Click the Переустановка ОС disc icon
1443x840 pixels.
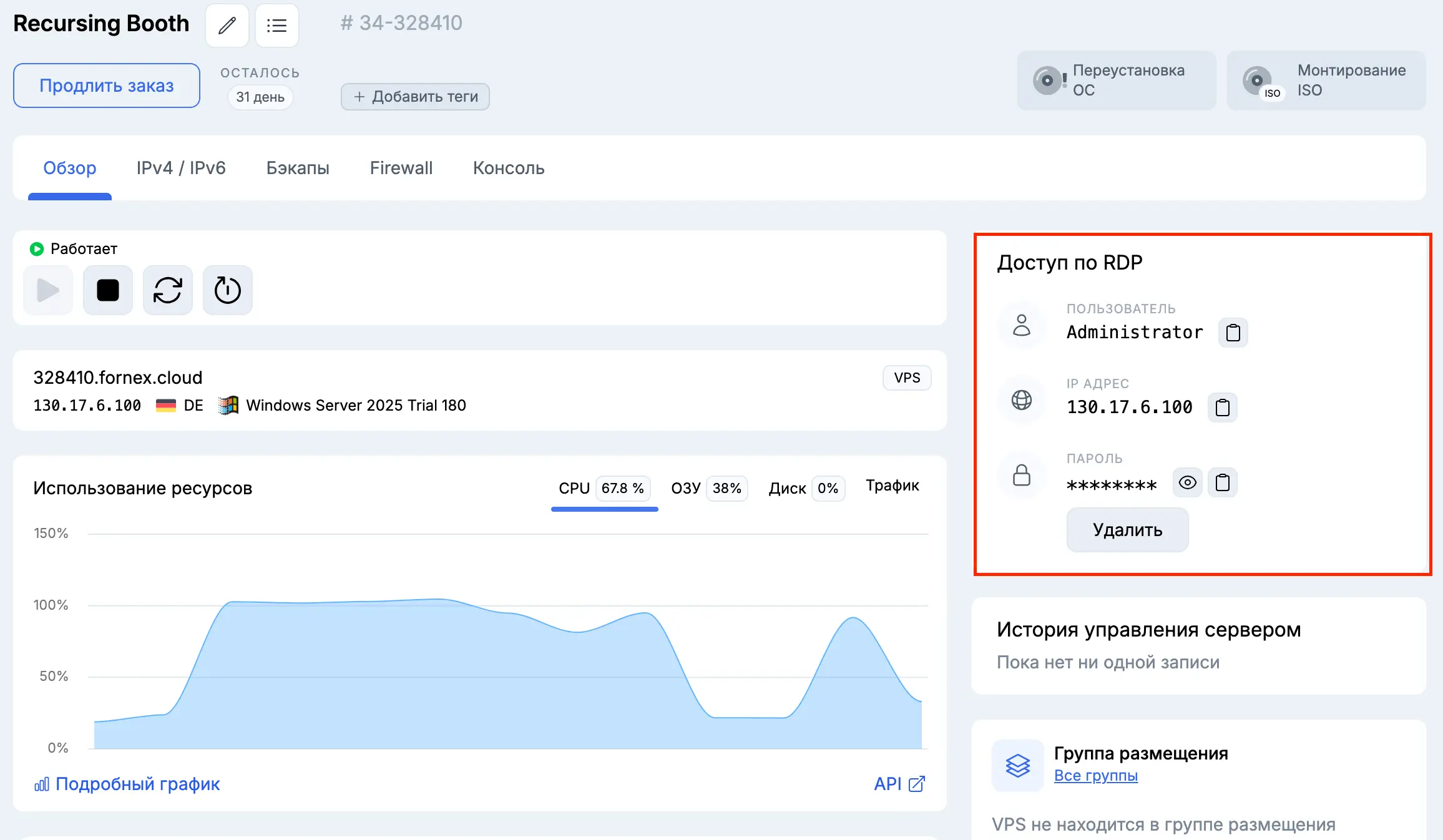1049,81
